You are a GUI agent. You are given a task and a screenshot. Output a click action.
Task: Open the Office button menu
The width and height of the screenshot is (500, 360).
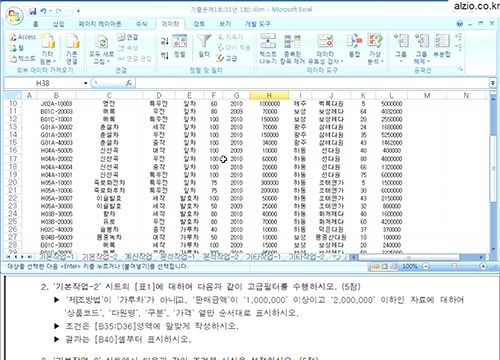(x=14, y=15)
